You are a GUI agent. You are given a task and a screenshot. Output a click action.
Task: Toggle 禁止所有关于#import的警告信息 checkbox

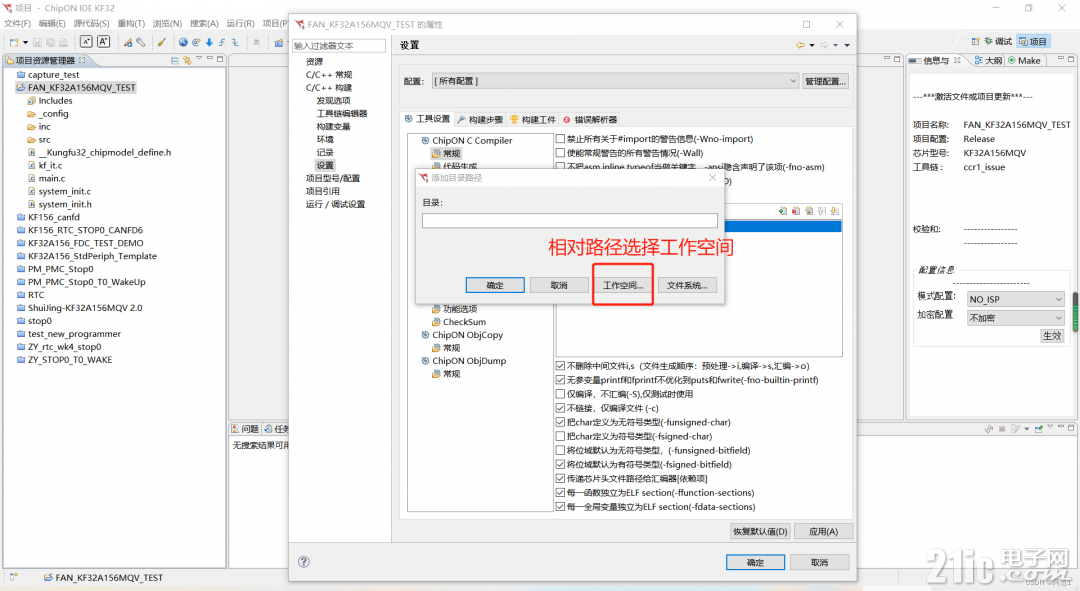click(560, 138)
